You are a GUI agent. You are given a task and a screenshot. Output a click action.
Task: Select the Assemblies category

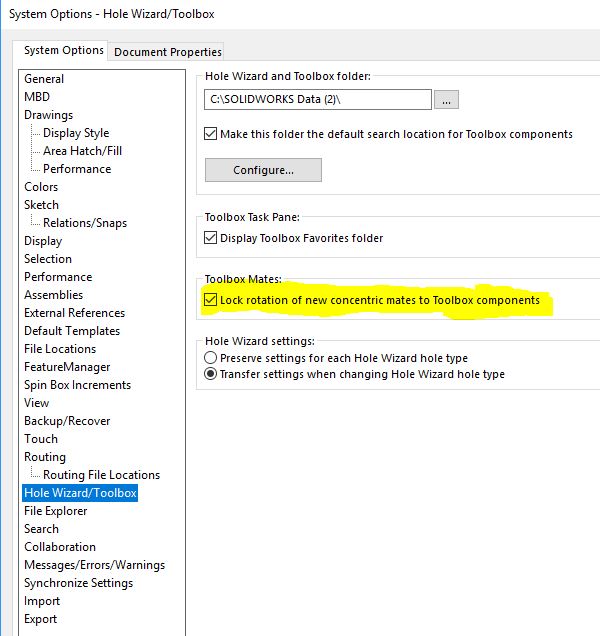(54, 295)
